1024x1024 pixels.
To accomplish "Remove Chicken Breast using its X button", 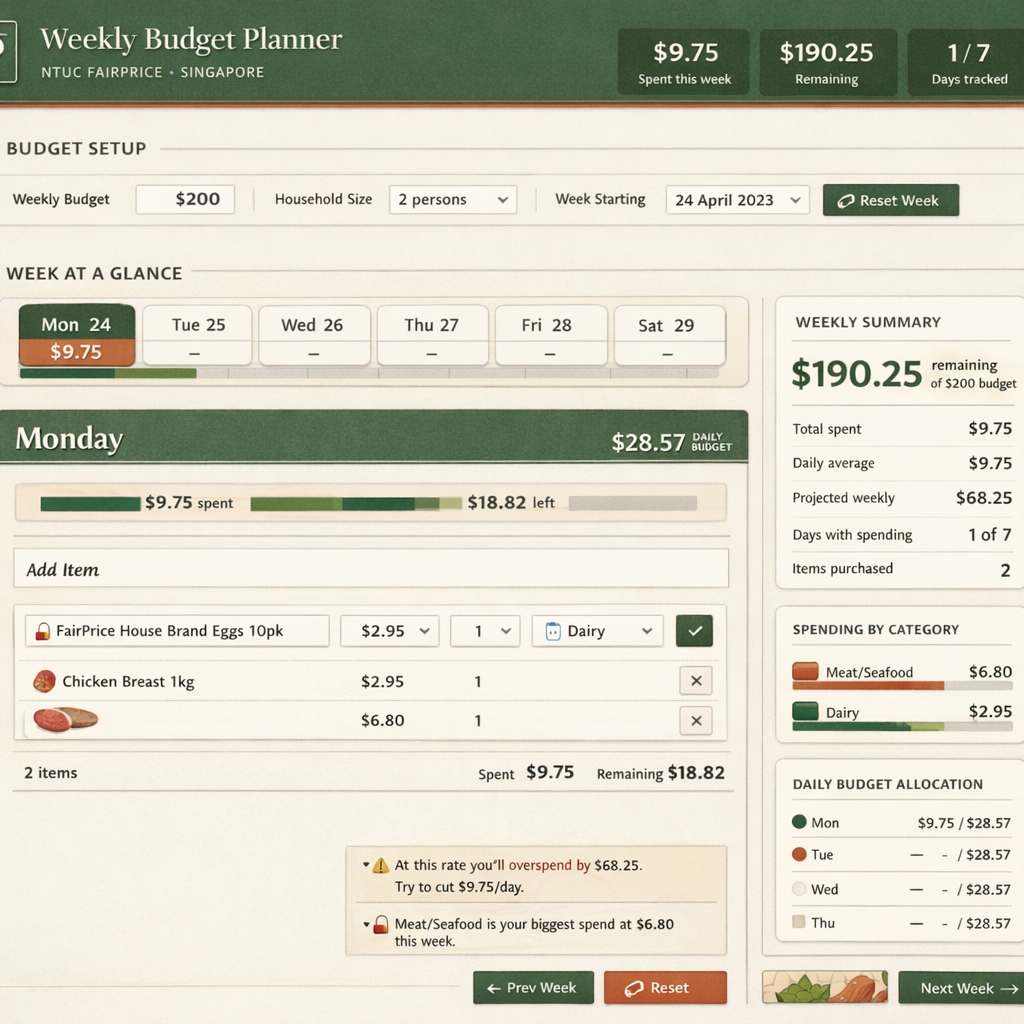I will pos(695,681).
